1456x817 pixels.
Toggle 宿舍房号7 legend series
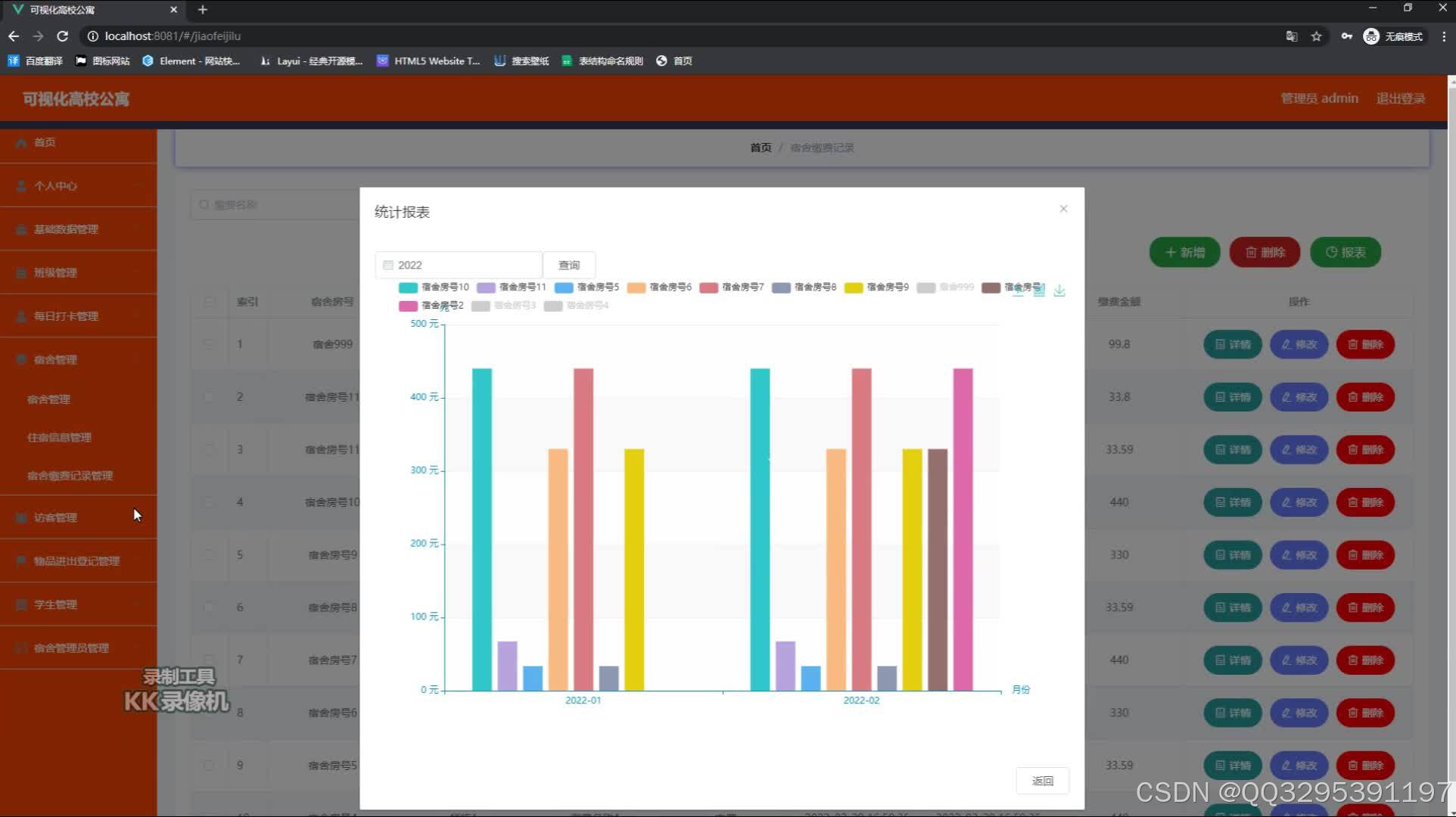pos(732,287)
